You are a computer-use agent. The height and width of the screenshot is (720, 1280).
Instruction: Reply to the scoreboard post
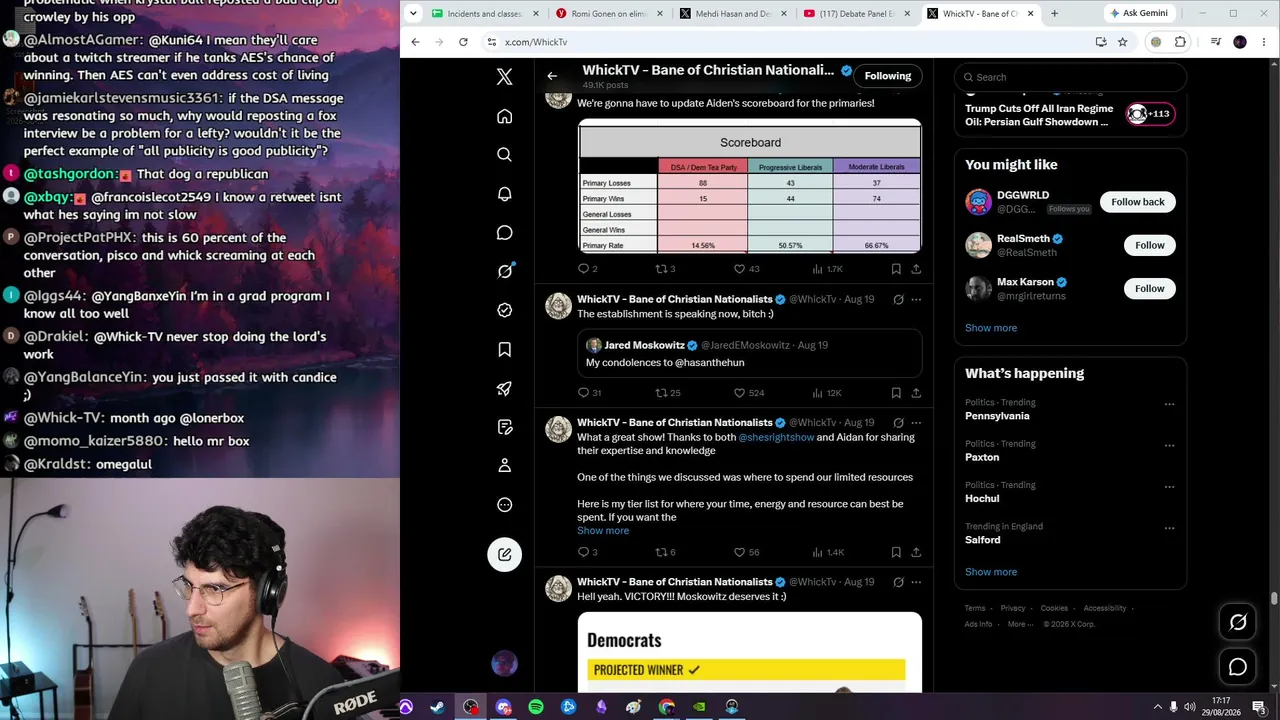[584, 269]
